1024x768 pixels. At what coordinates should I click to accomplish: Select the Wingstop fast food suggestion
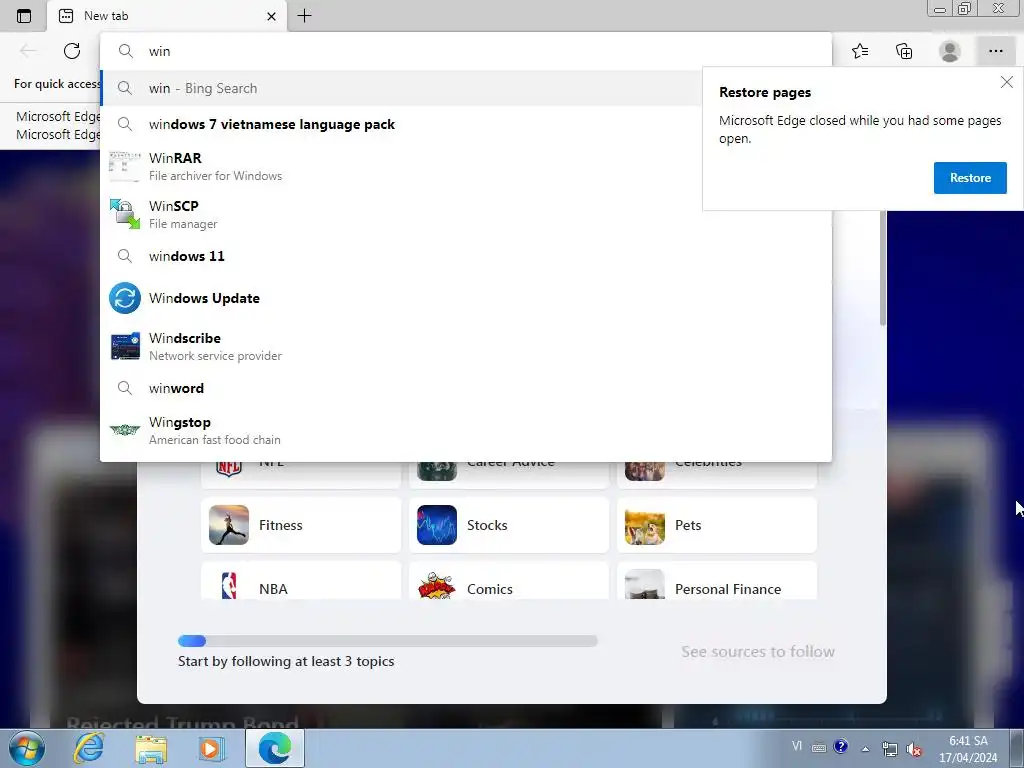coord(466,430)
